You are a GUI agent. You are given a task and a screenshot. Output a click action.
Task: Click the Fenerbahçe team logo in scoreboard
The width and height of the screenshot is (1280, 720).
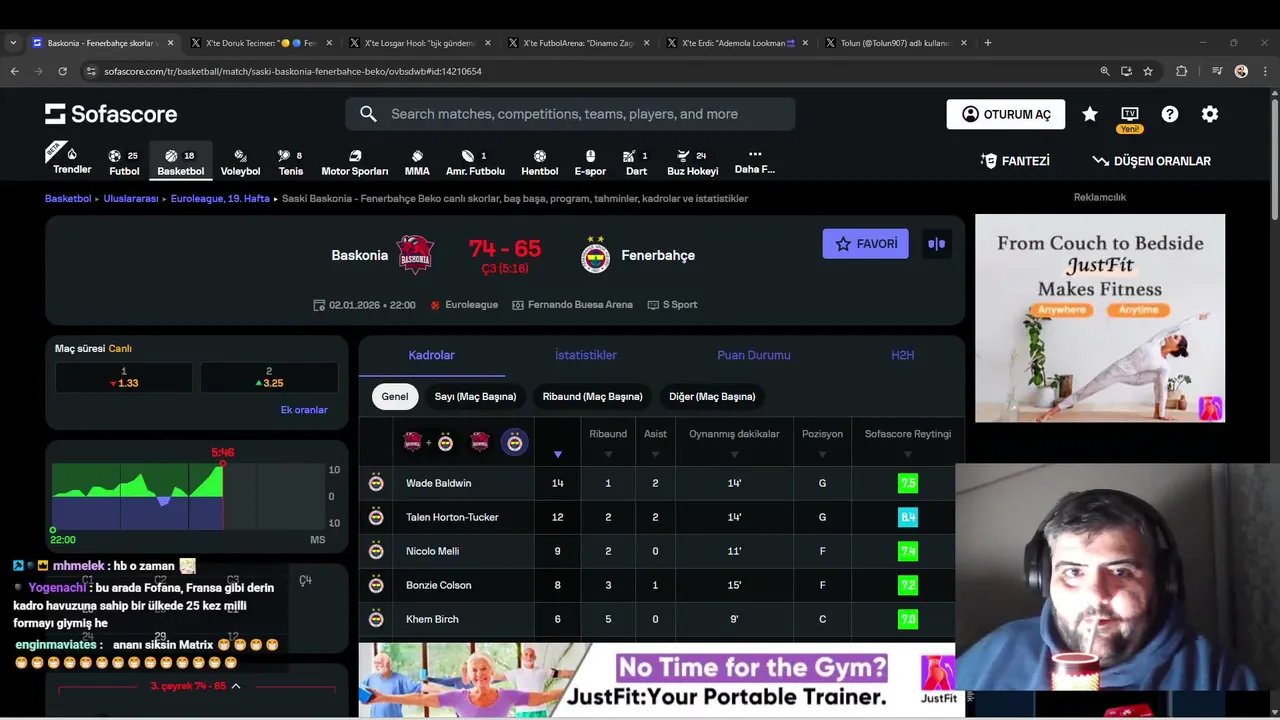pos(596,256)
